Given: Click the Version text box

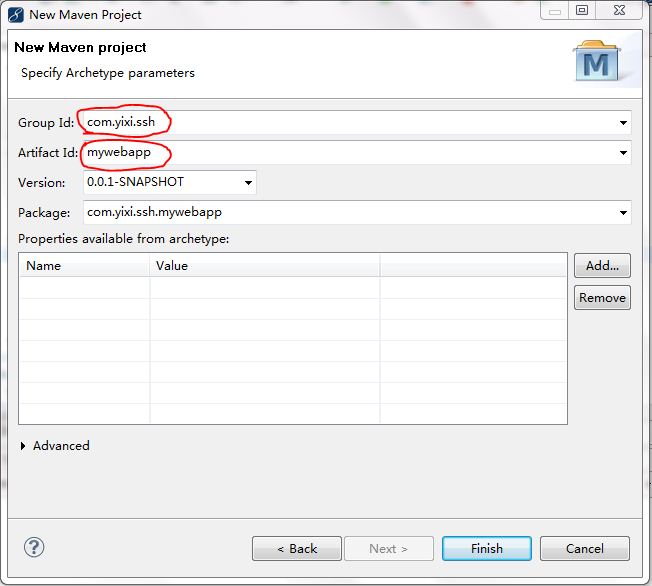Looking at the screenshot, I should coord(160,183).
